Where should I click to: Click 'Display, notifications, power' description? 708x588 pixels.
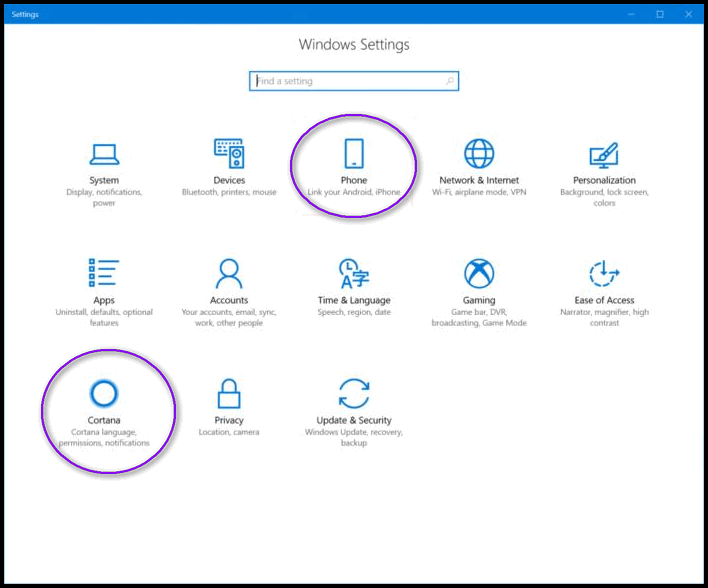104,197
